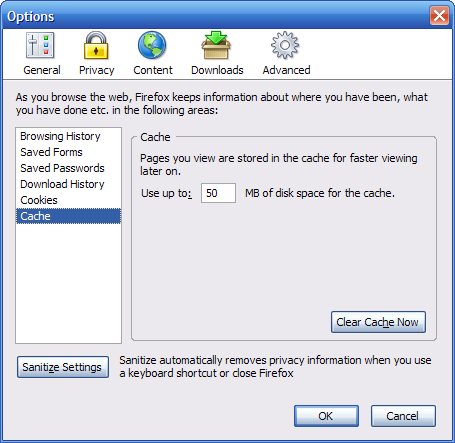Viewport: 455px width, 443px height.
Task: Select the Privacy padlock icon
Action: (x=96, y=45)
